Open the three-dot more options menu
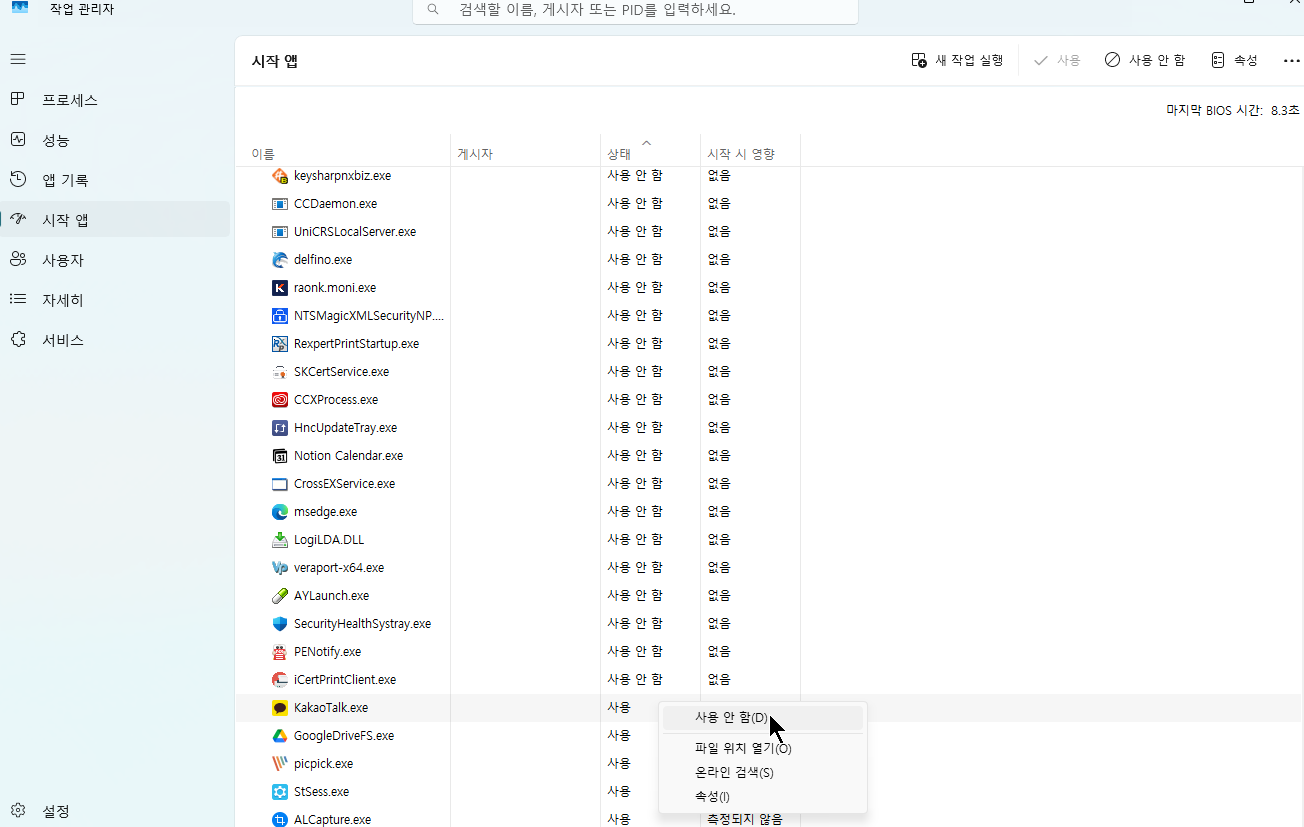Screen dimensions: 1304x827 (x=1291, y=61)
